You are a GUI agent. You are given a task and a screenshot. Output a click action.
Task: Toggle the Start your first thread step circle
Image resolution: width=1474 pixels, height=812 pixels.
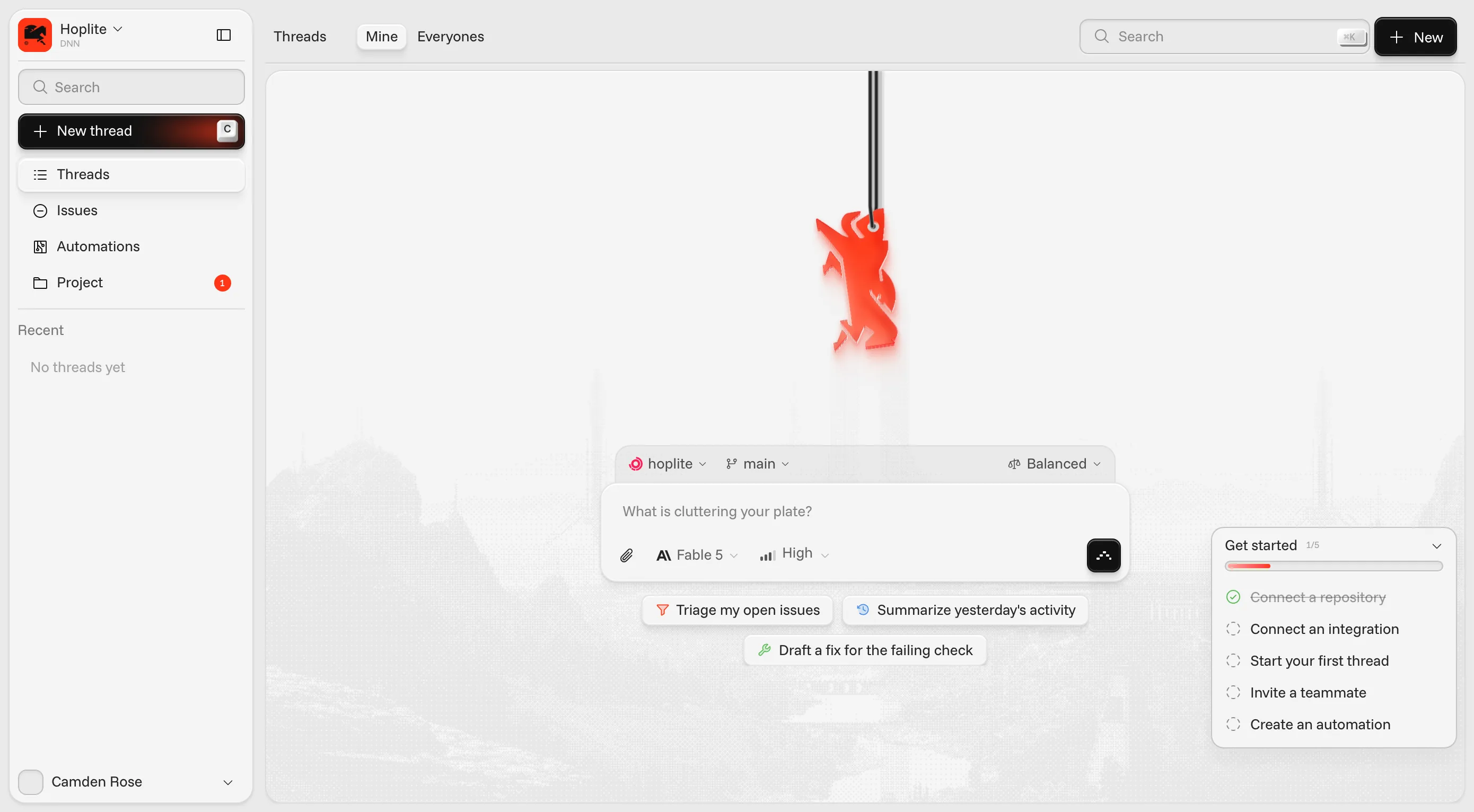1233,660
